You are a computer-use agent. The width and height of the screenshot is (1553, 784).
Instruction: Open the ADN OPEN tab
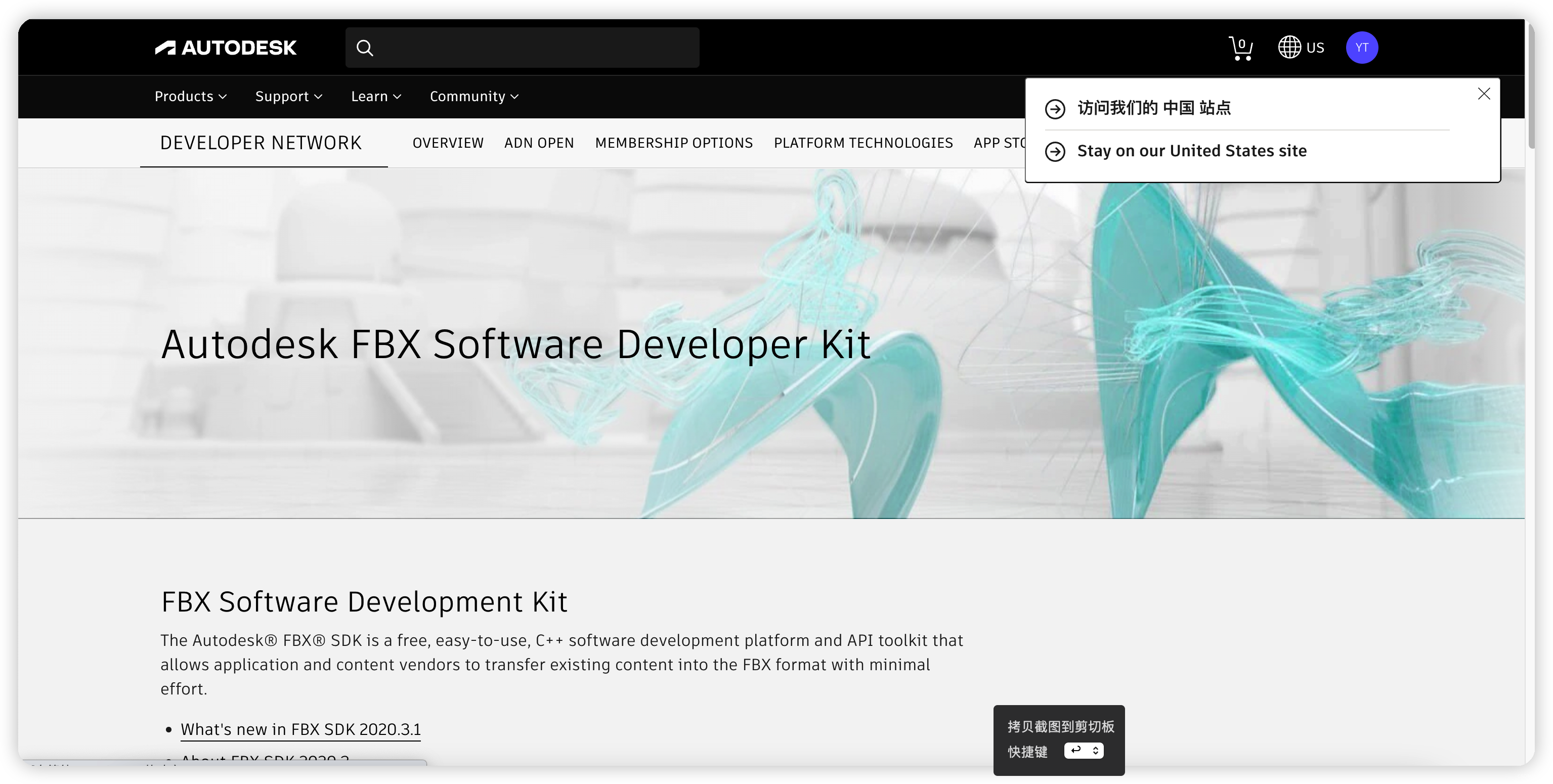point(539,143)
